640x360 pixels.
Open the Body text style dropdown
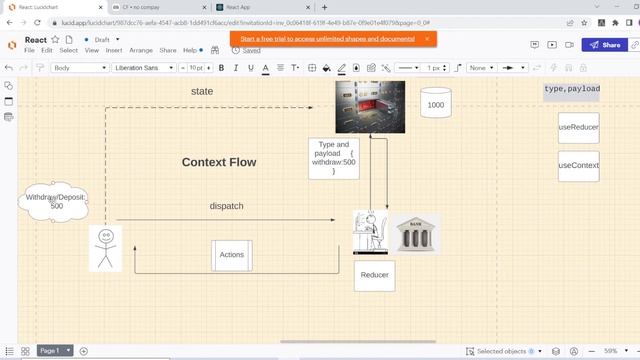[79, 68]
